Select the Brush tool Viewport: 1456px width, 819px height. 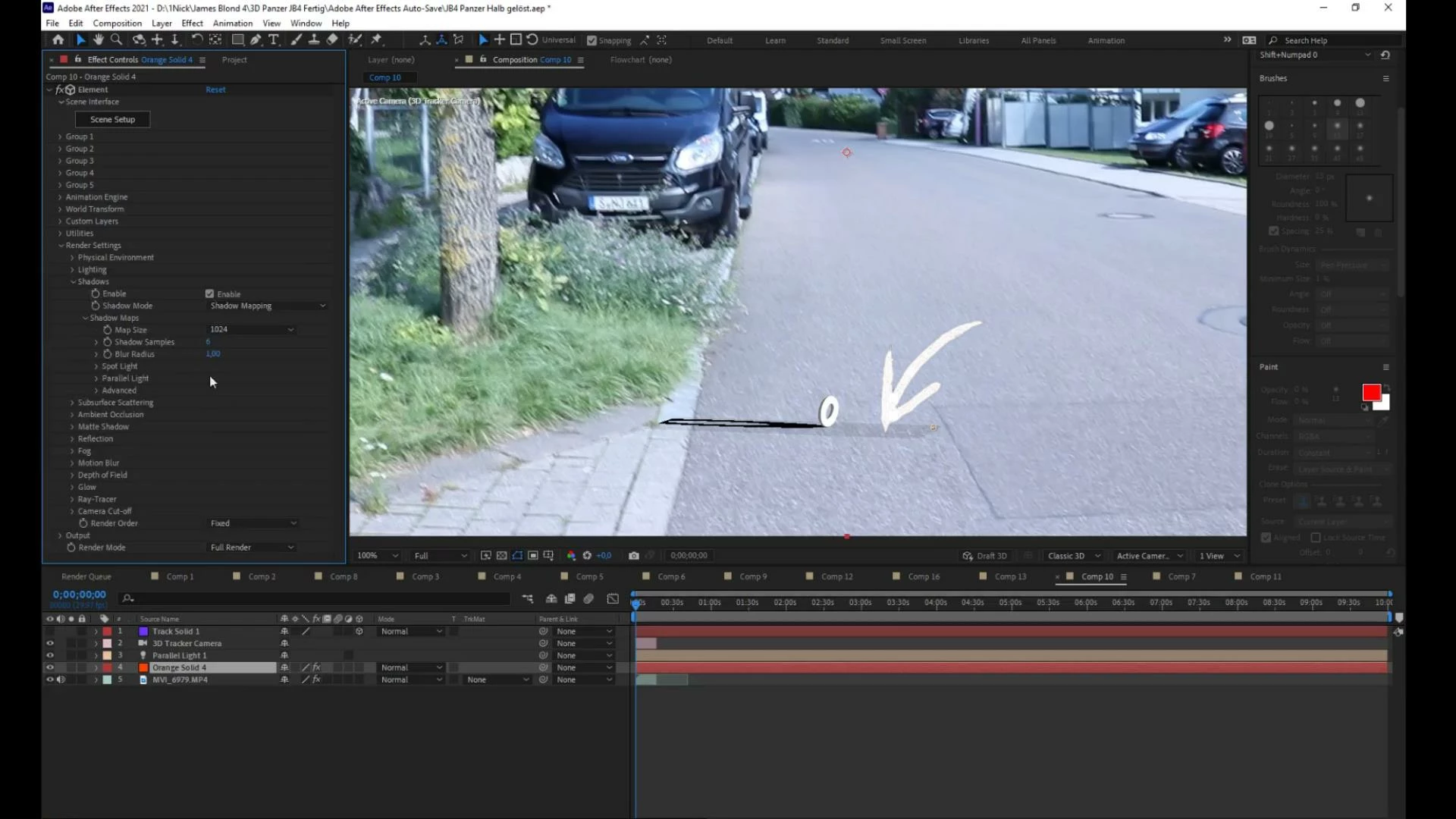tap(296, 39)
